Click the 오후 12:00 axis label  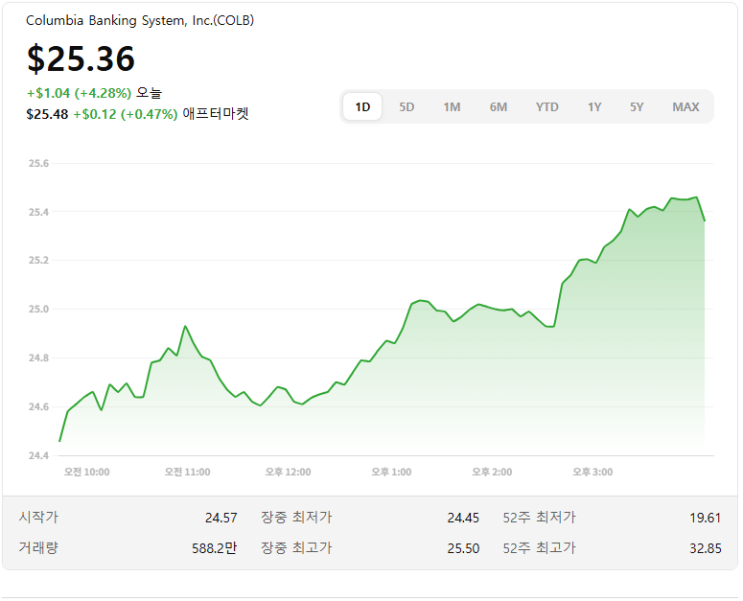[288, 472]
